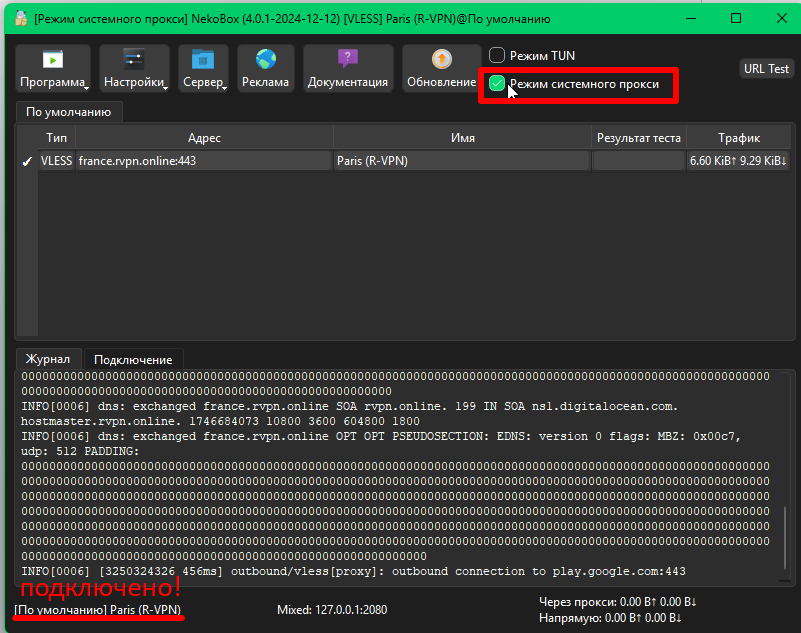Click the Сервер folder icon

pyautogui.click(x=203, y=60)
